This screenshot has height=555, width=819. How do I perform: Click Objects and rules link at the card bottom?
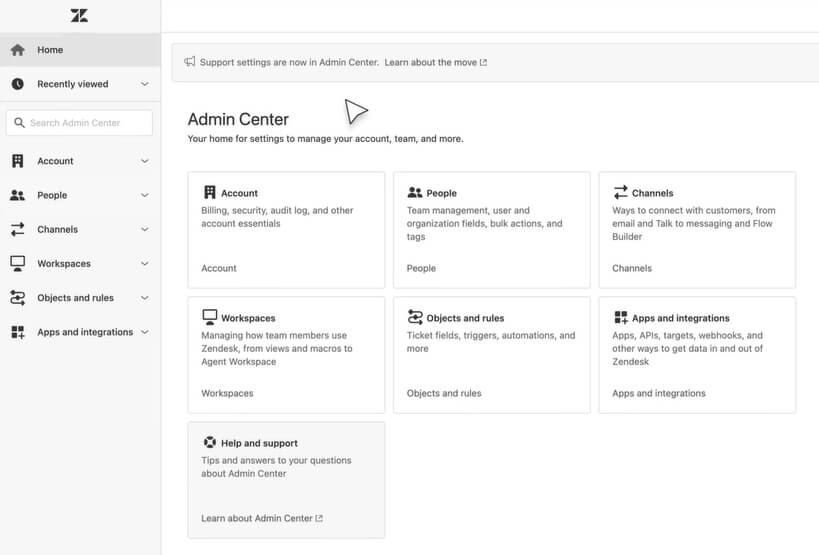point(444,393)
